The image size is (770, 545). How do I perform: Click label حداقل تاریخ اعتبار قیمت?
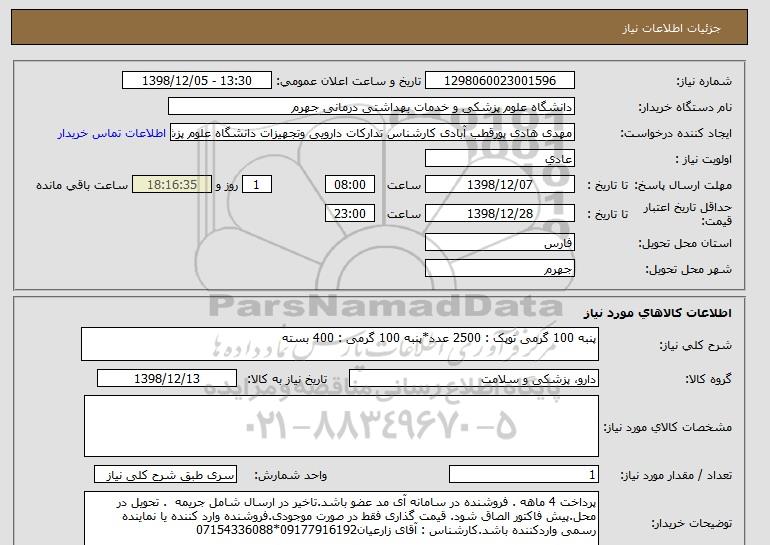[688, 214]
